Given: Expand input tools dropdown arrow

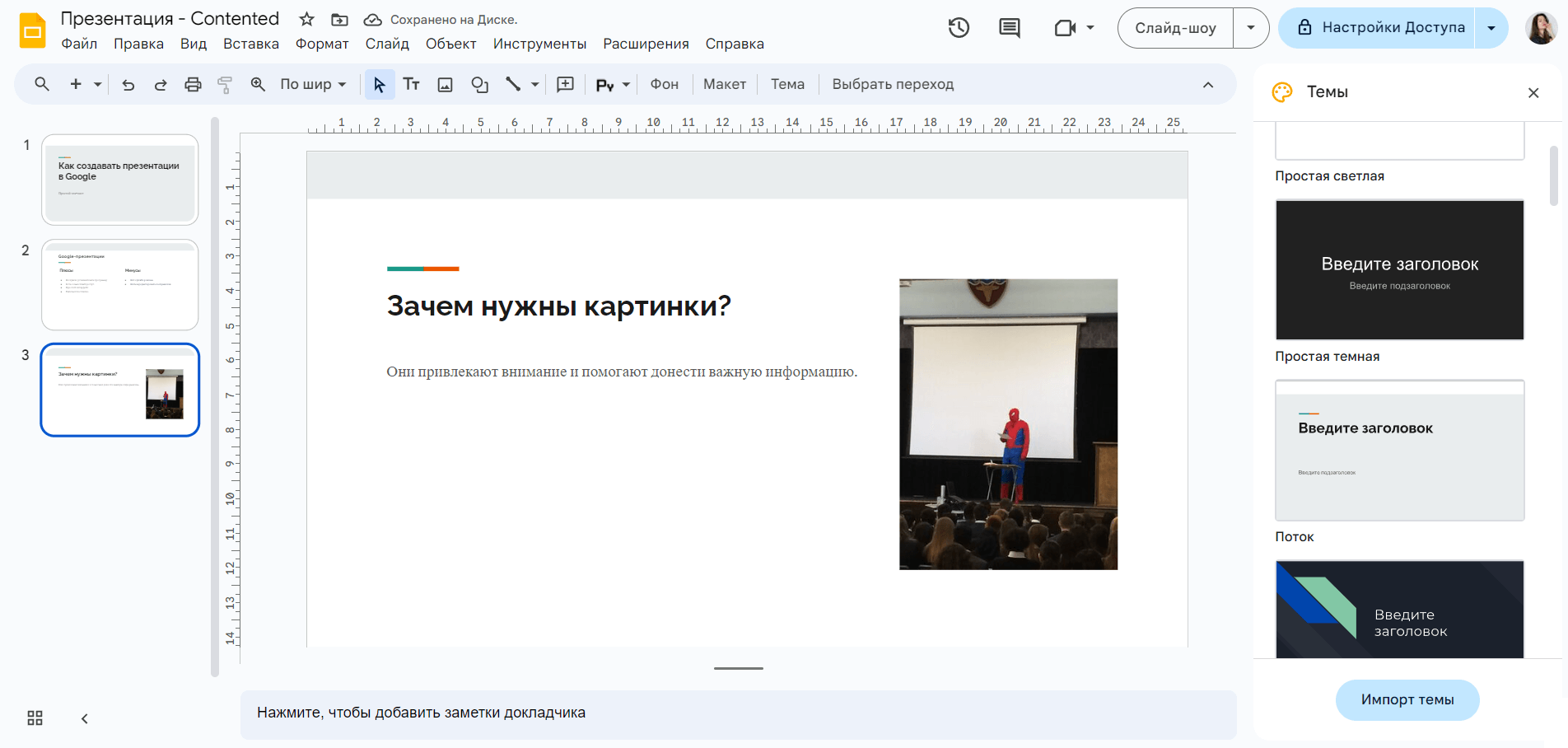Looking at the screenshot, I should pyautogui.click(x=626, y=84).
